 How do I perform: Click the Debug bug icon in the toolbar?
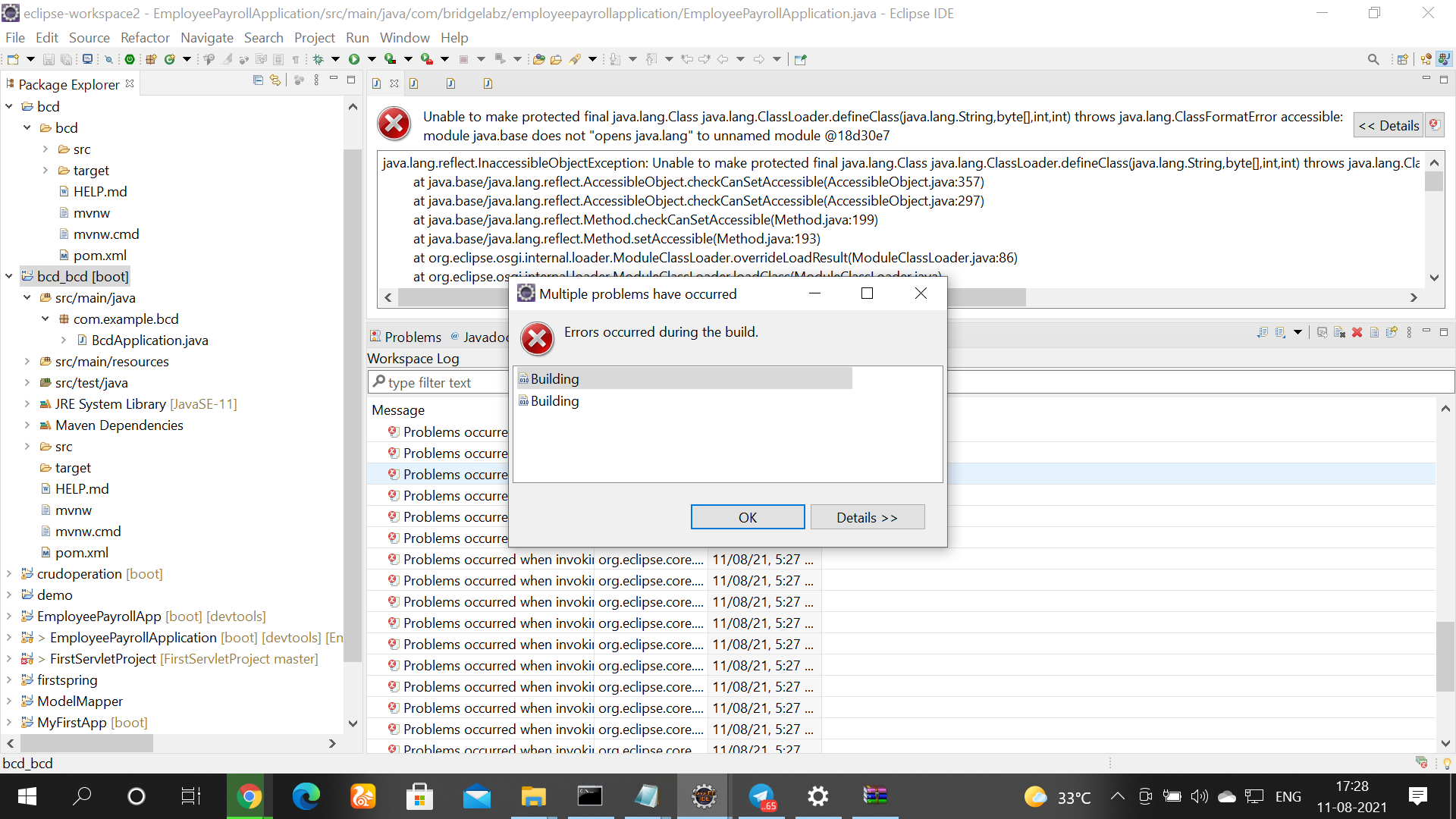tap(318, 59)
